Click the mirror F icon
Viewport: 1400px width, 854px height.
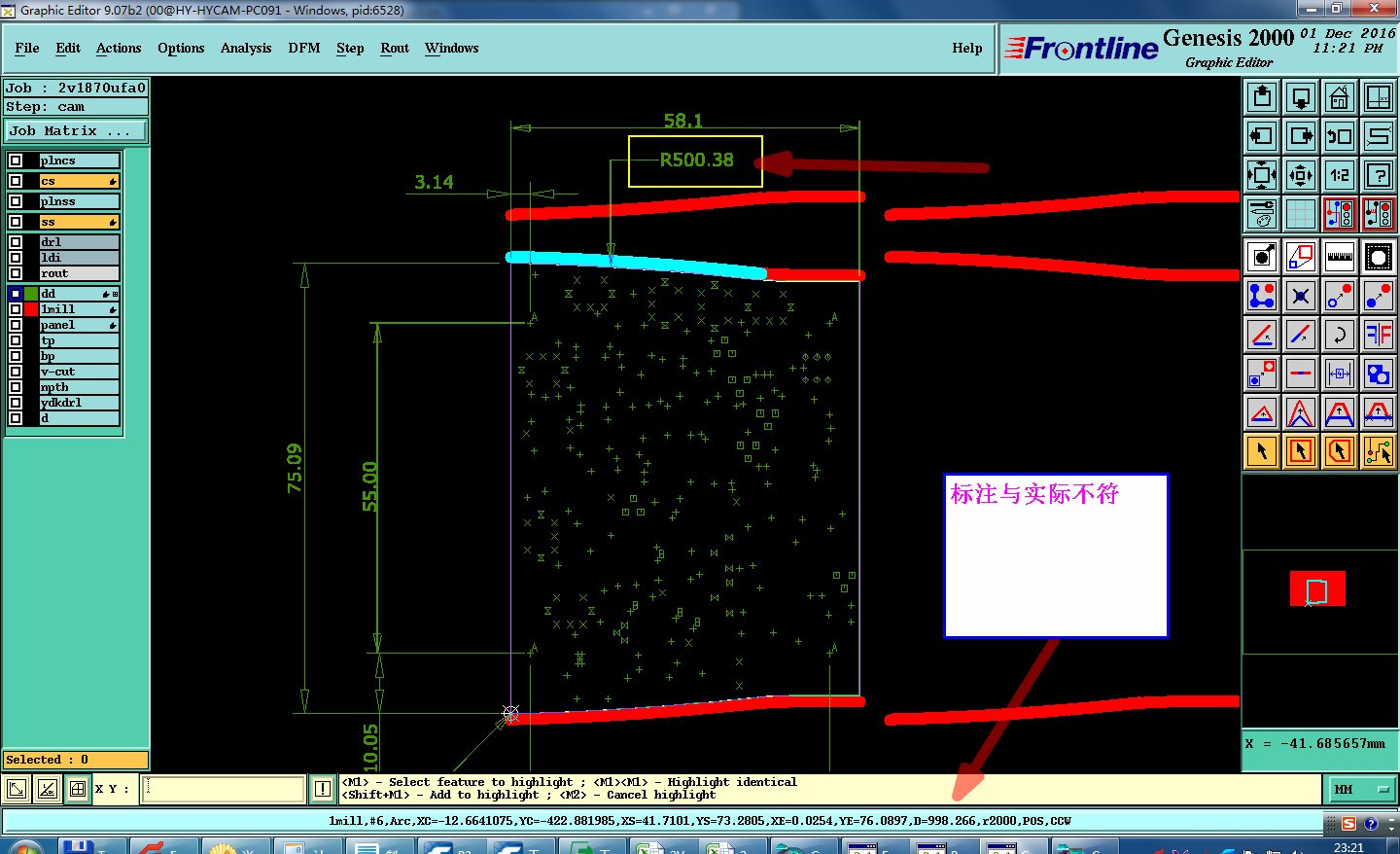click(x=1379, y=335)
